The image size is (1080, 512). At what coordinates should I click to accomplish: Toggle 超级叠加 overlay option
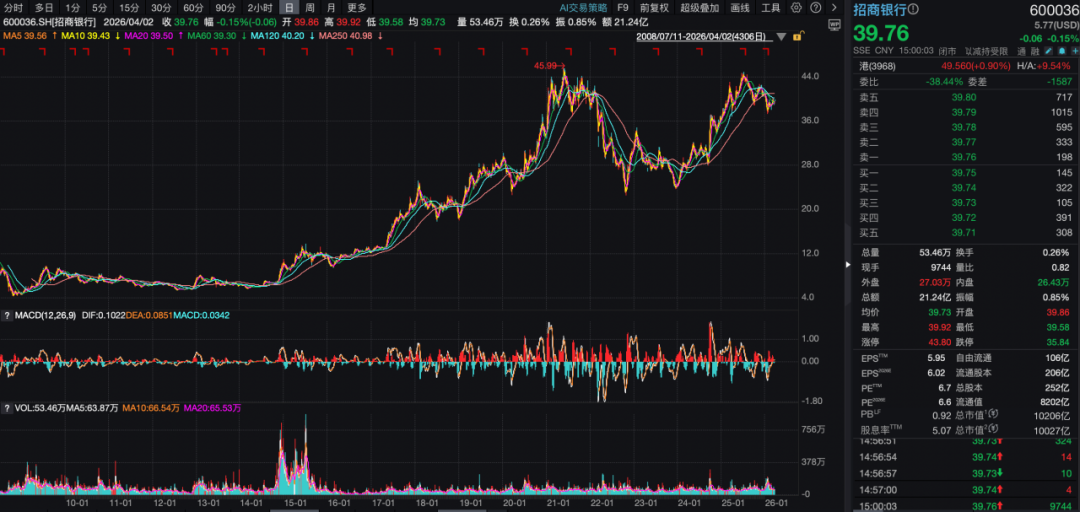click(x=699, y=8)
